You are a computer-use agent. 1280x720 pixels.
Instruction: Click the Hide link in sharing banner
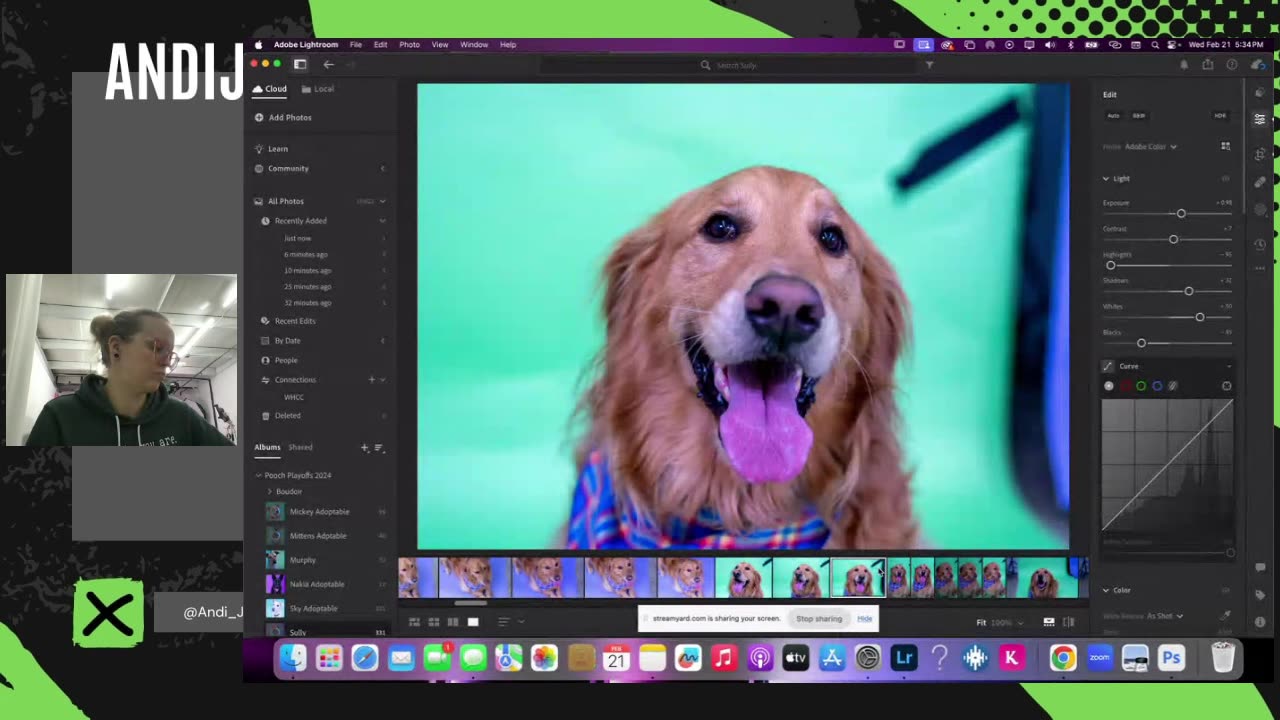(x=865, y=619)
